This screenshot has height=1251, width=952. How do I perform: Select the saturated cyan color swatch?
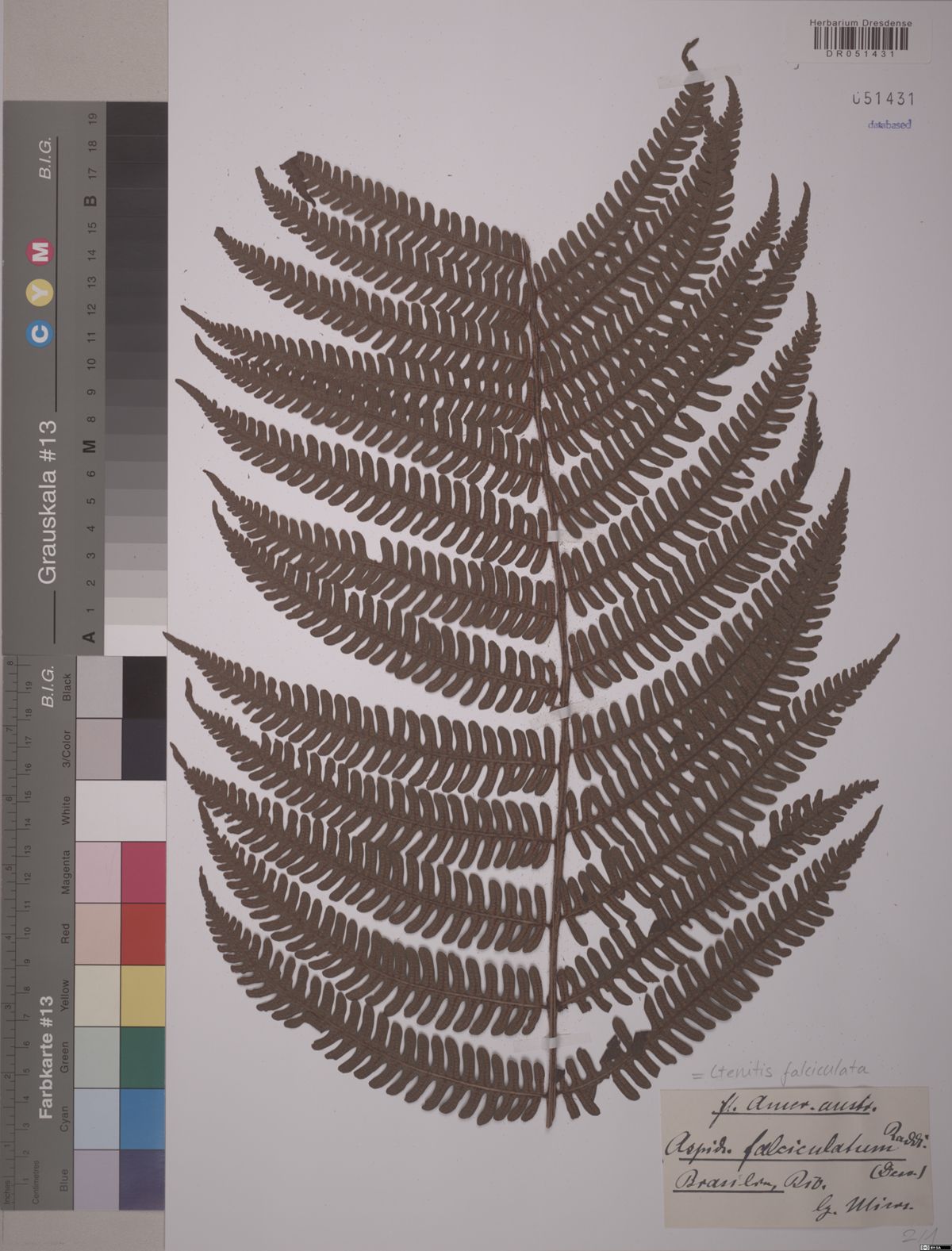pos(144,1118)
